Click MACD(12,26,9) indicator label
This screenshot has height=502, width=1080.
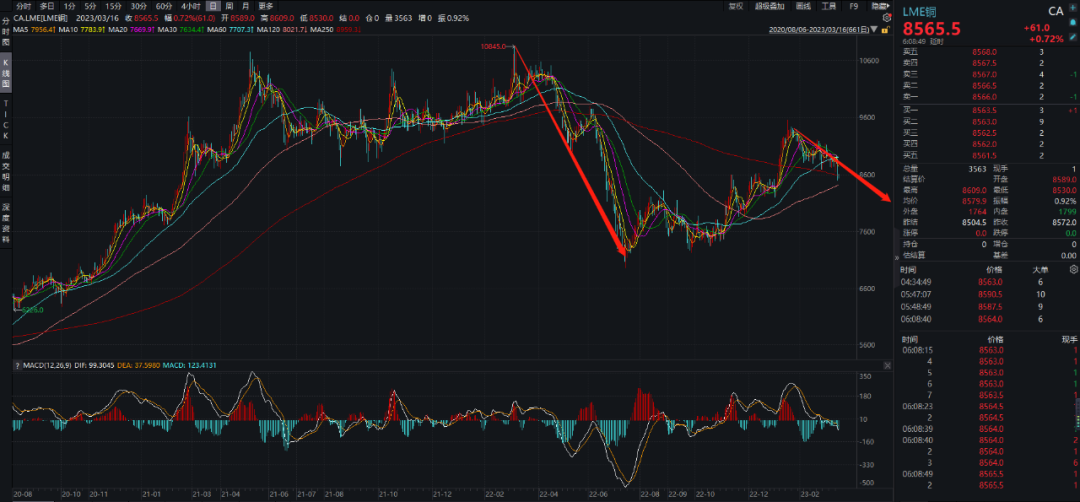46,365
